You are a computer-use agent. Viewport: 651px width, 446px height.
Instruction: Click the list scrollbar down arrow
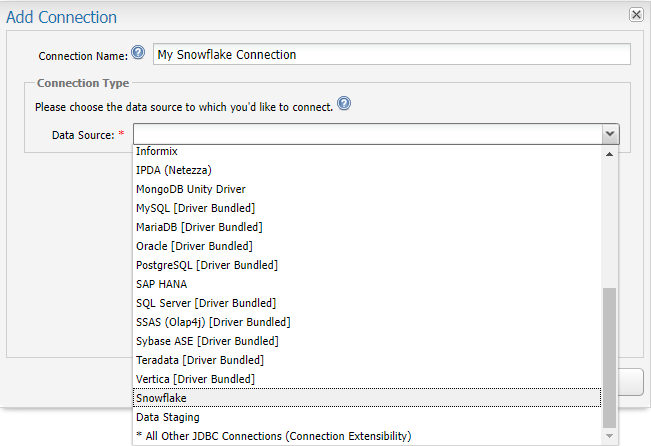[609, 436]
